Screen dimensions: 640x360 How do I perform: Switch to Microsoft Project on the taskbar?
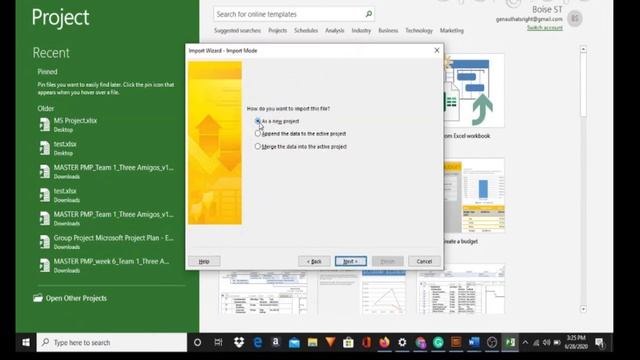(x=510, y=342)
